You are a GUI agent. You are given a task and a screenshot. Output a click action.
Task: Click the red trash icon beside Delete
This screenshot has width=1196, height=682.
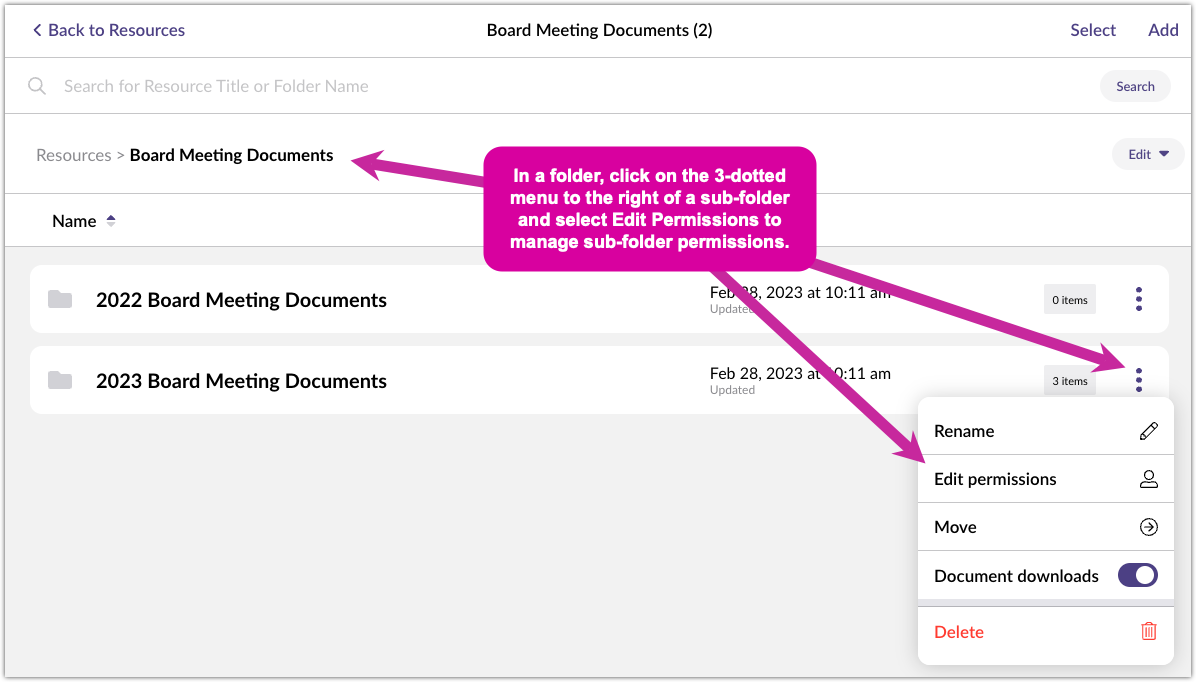[1149, 631]
